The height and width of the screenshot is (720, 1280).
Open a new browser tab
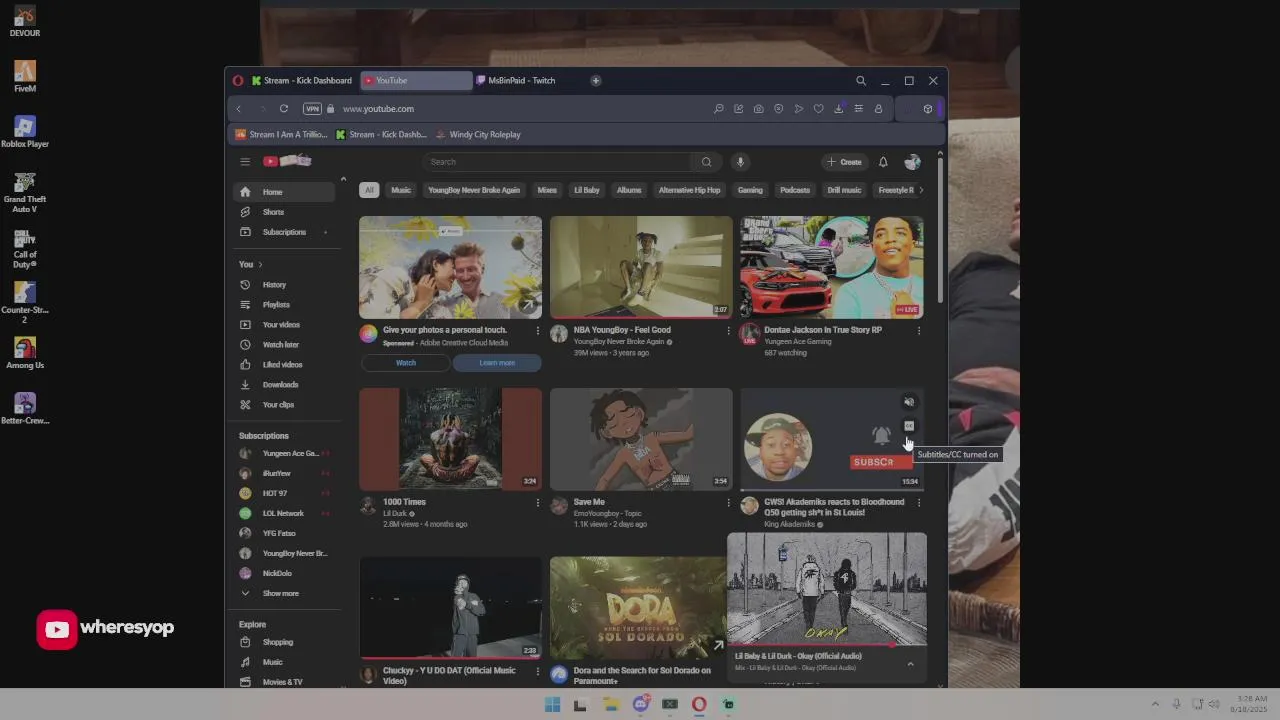point(596,81)
